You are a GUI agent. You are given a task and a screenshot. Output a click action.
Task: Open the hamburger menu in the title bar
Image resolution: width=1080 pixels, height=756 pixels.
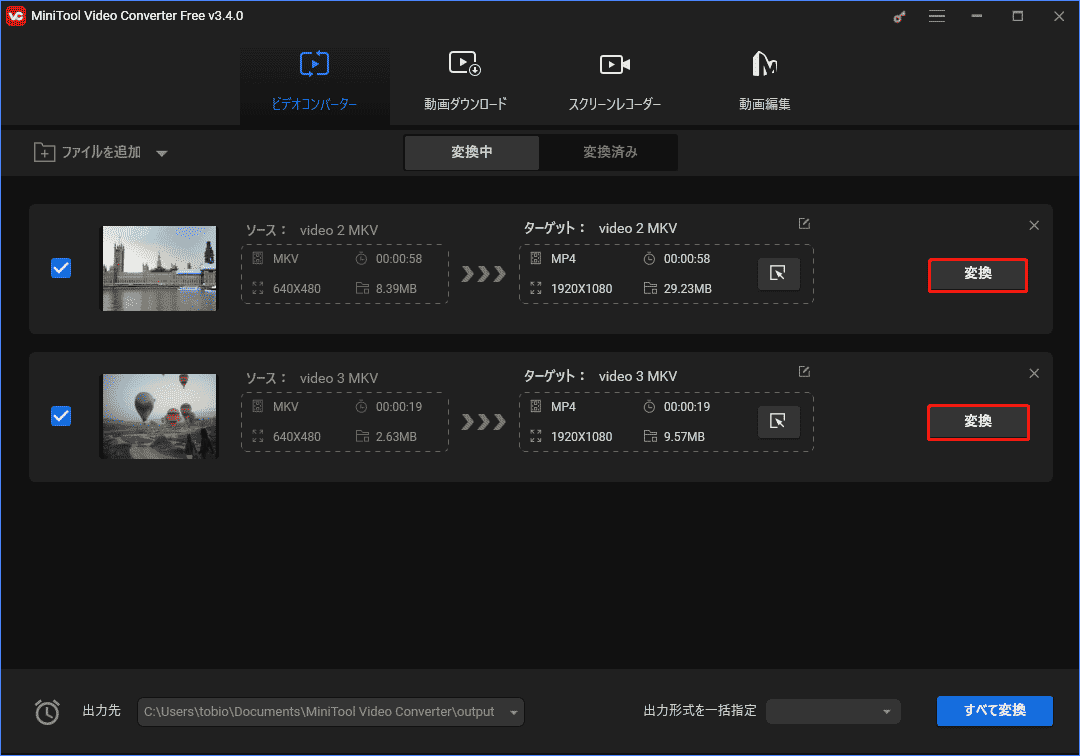pos(937,16)
